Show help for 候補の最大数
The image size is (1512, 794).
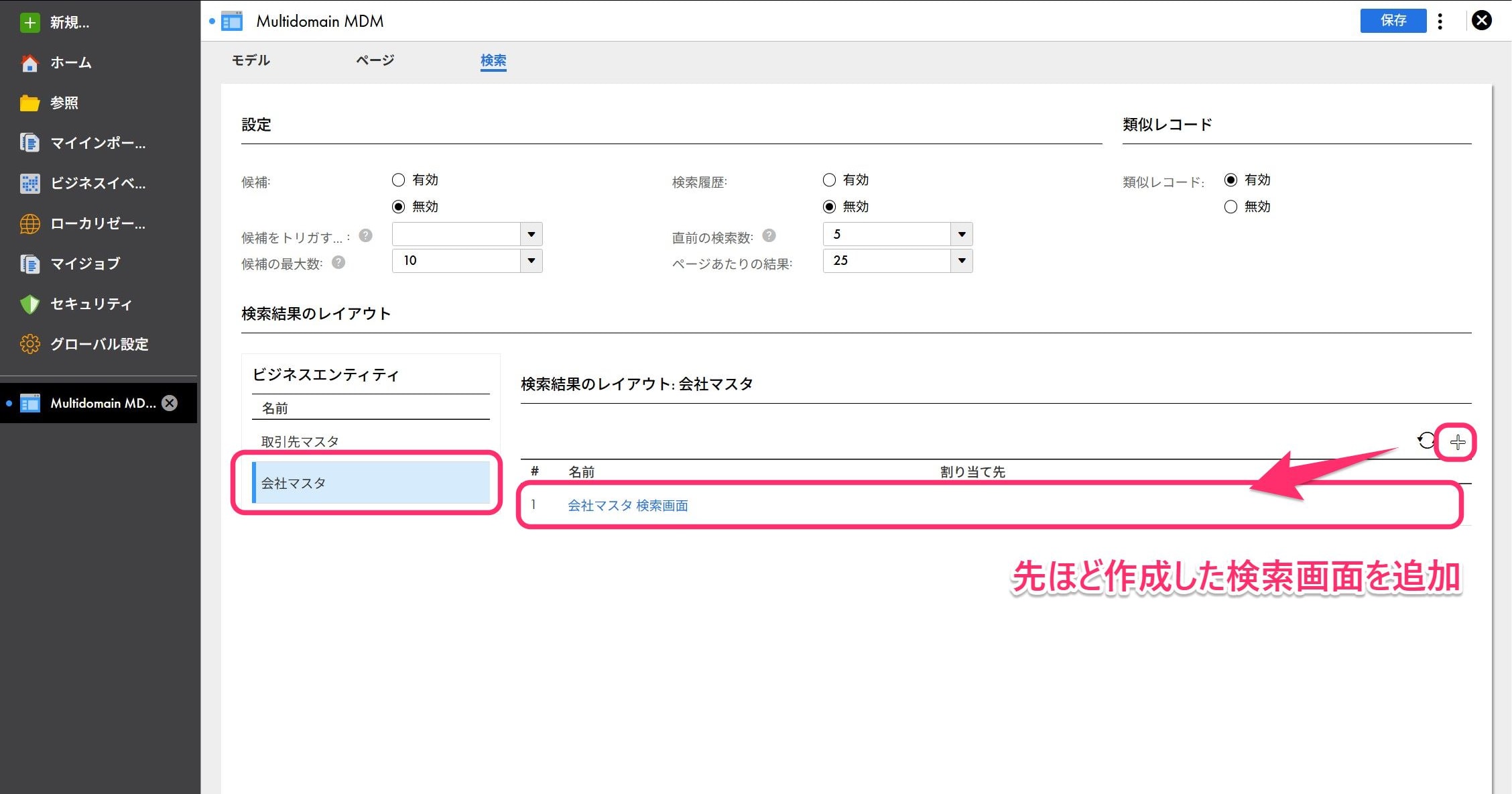click(x=338, y=263)
